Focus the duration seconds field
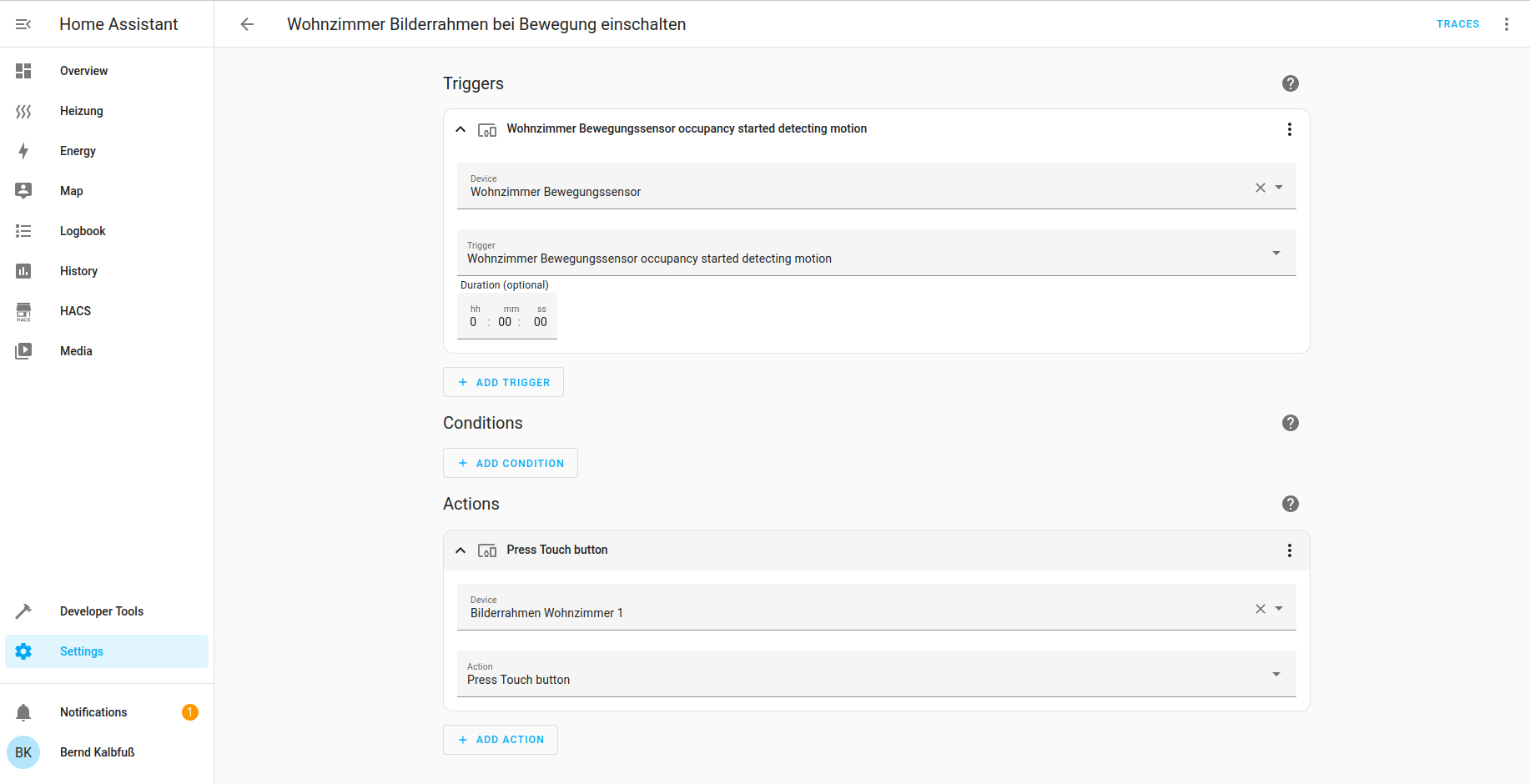This screenshot has height=784, width=1530. pos(541,322)
